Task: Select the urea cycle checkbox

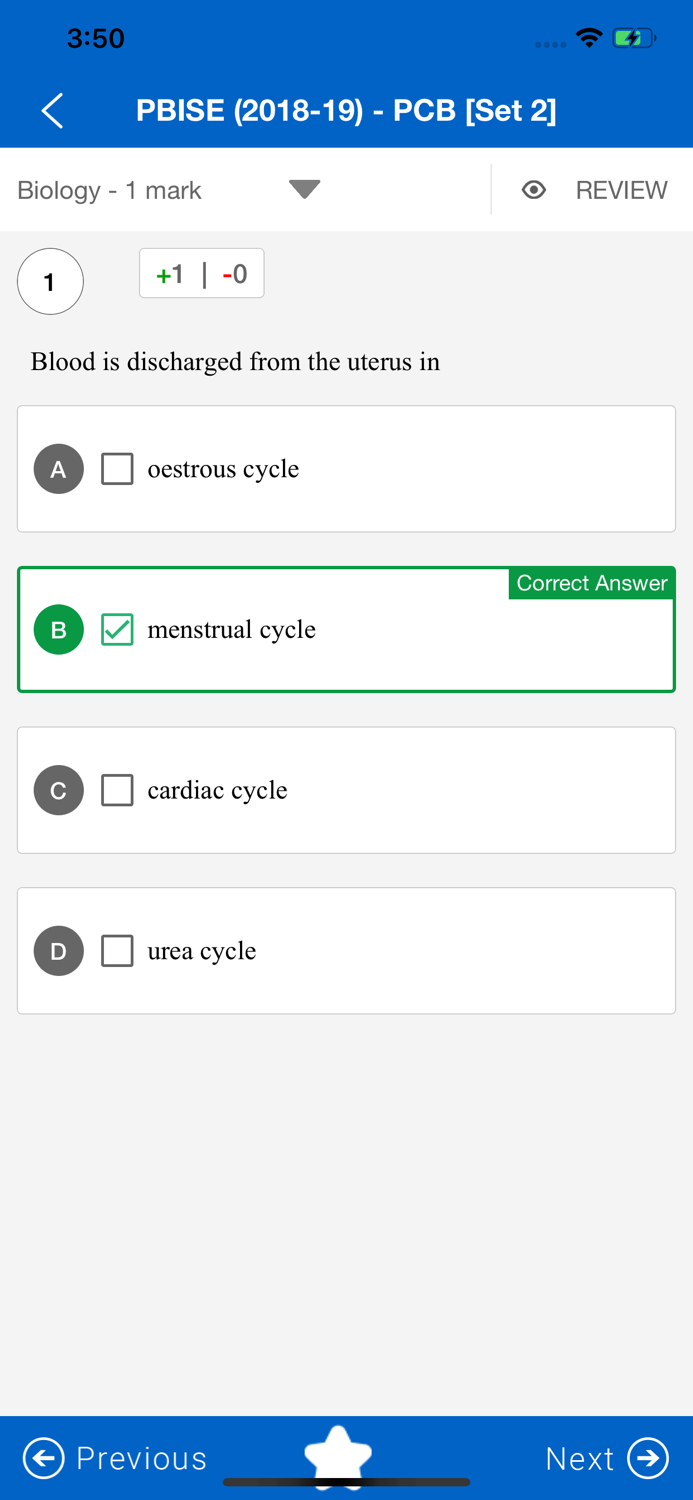Action: [x=117, y=951]
